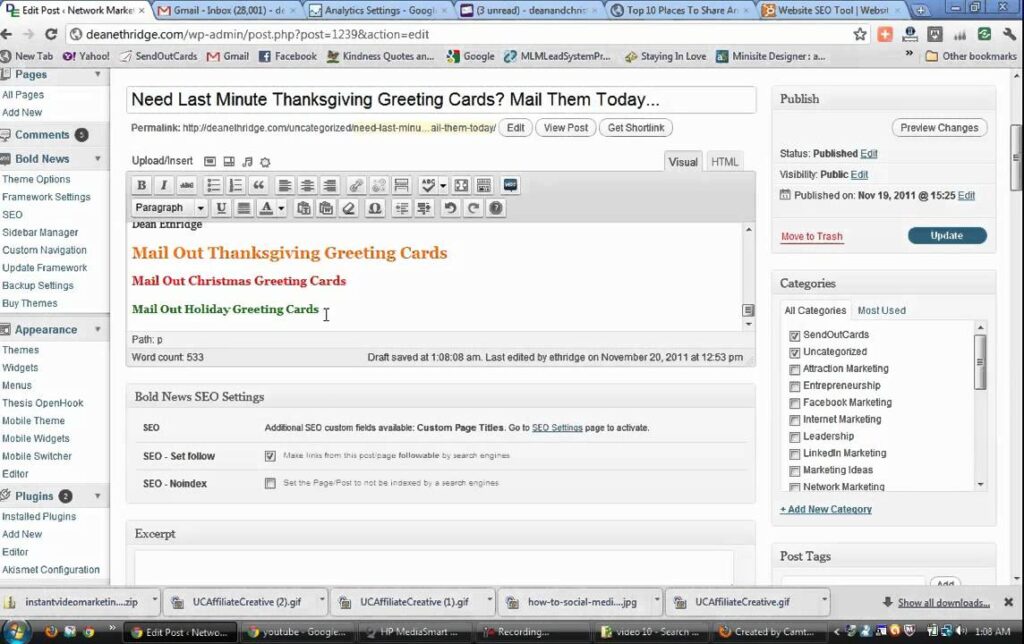
Task: Toggle the SEO Set follow checkbox
Action: (270, 456)
